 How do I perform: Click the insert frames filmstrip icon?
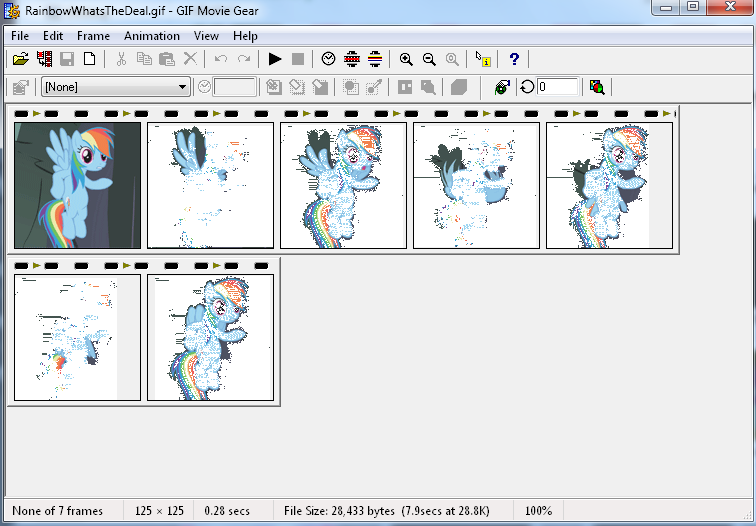pyautogui.click(x=44, y=59)
